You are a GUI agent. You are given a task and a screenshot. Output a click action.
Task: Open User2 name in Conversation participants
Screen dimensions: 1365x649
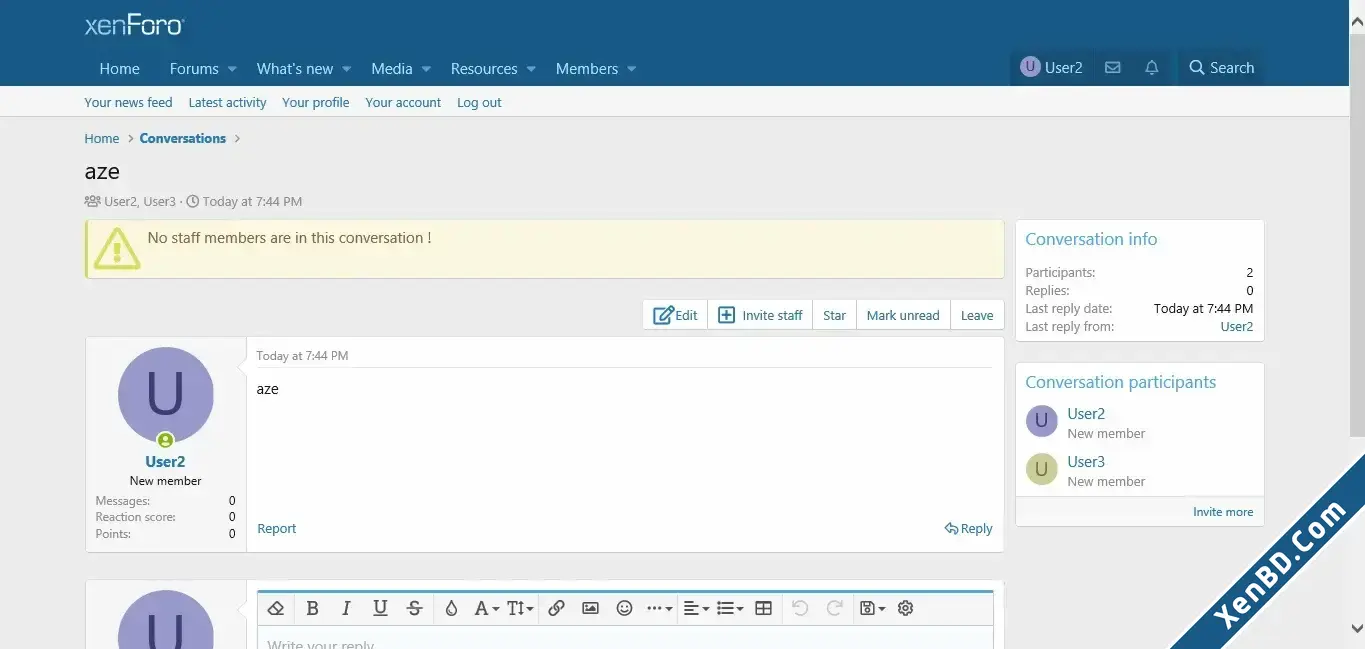tap(1086, 413)
